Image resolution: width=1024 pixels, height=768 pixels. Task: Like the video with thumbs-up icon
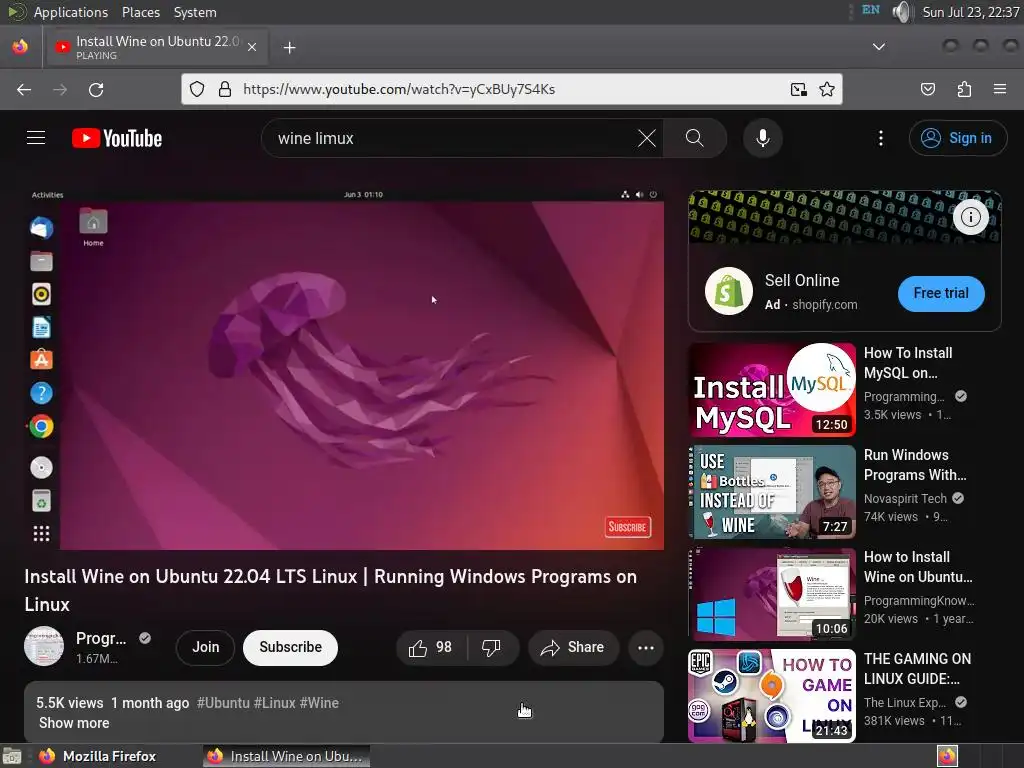(x=431, y=647)
